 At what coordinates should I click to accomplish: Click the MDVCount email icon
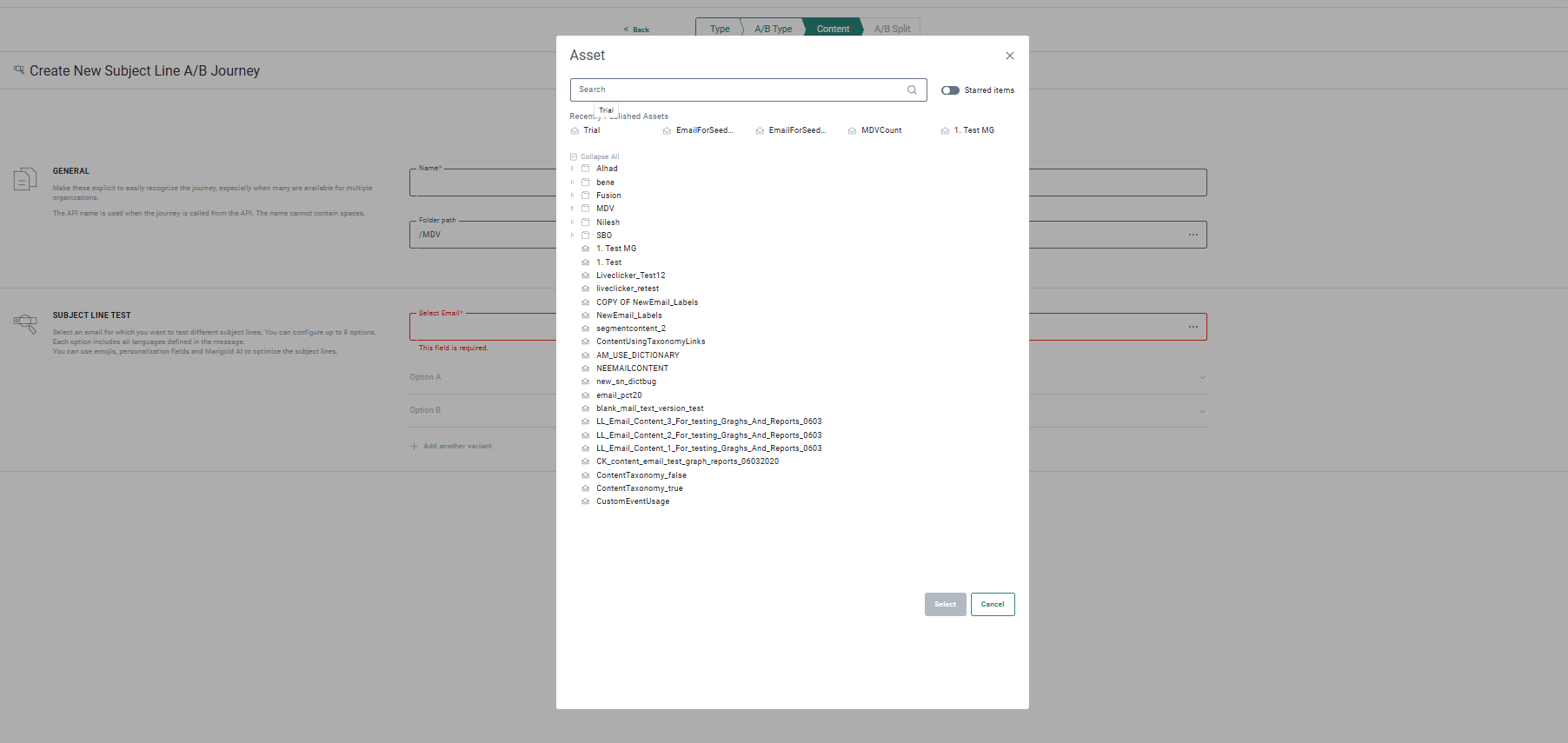852,131
